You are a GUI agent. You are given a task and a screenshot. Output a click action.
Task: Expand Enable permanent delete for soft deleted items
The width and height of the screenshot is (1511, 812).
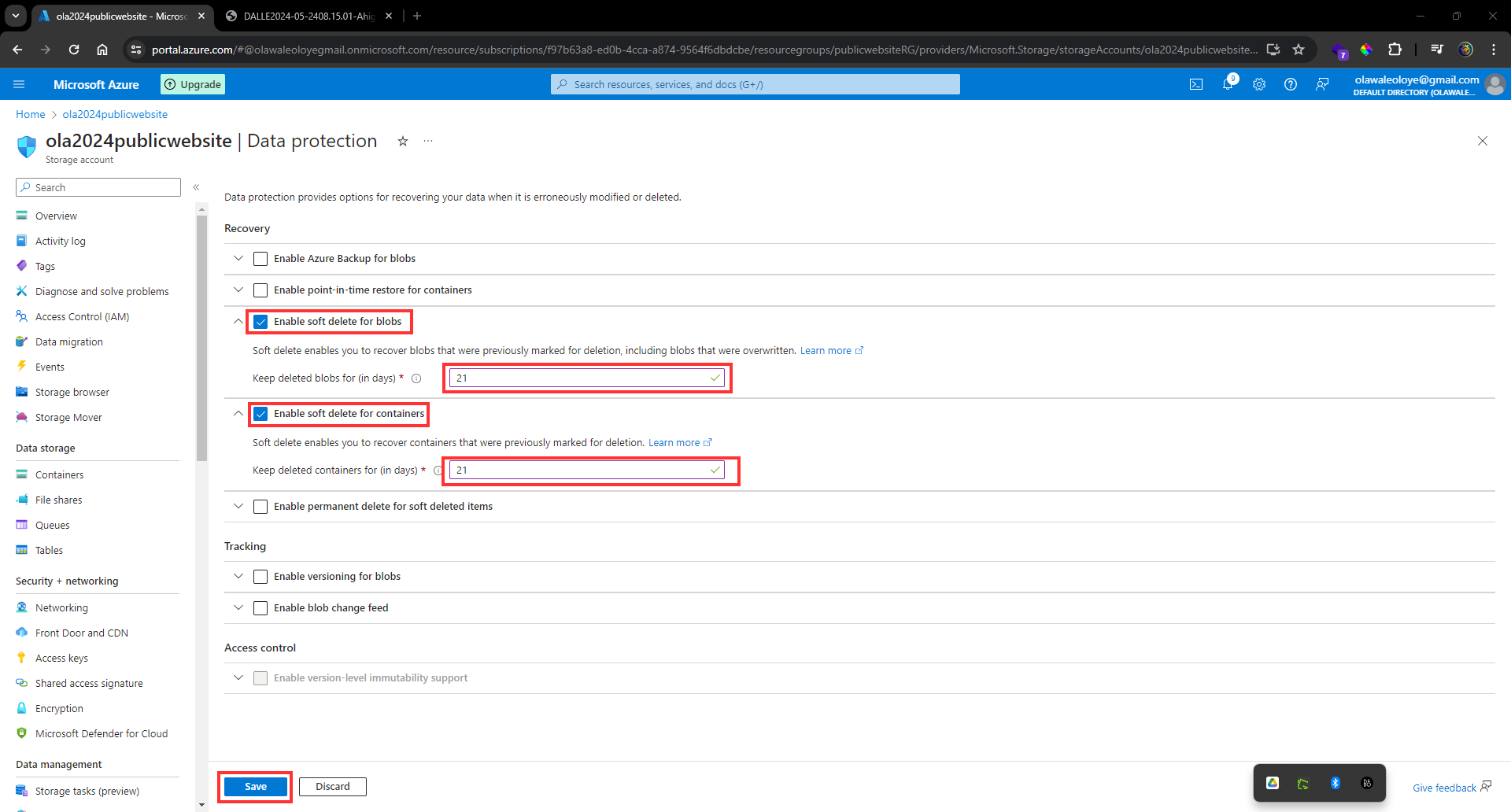(x=238, y=506)
